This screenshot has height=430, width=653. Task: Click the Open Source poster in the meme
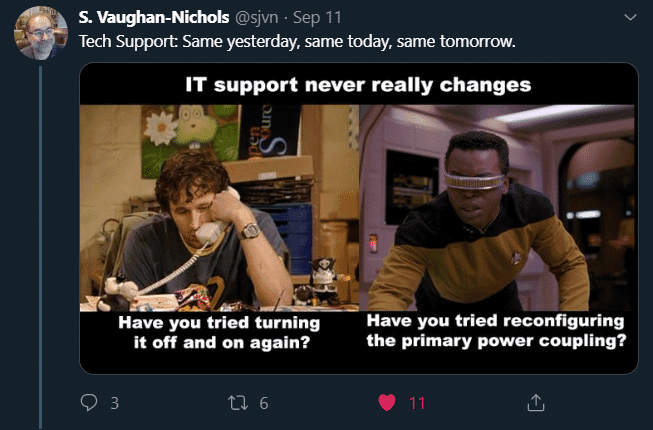pyautogui.click(x=270, y=131)
